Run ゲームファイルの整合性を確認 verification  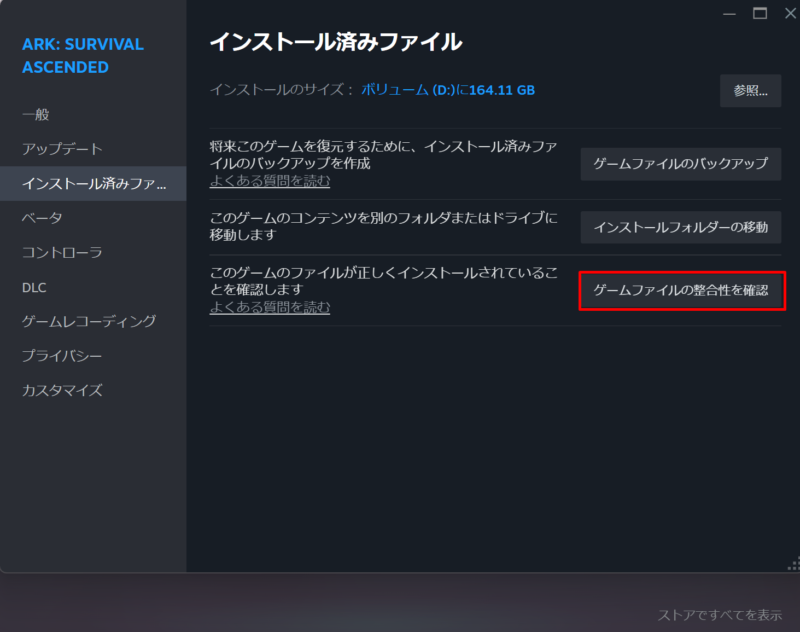683,292
